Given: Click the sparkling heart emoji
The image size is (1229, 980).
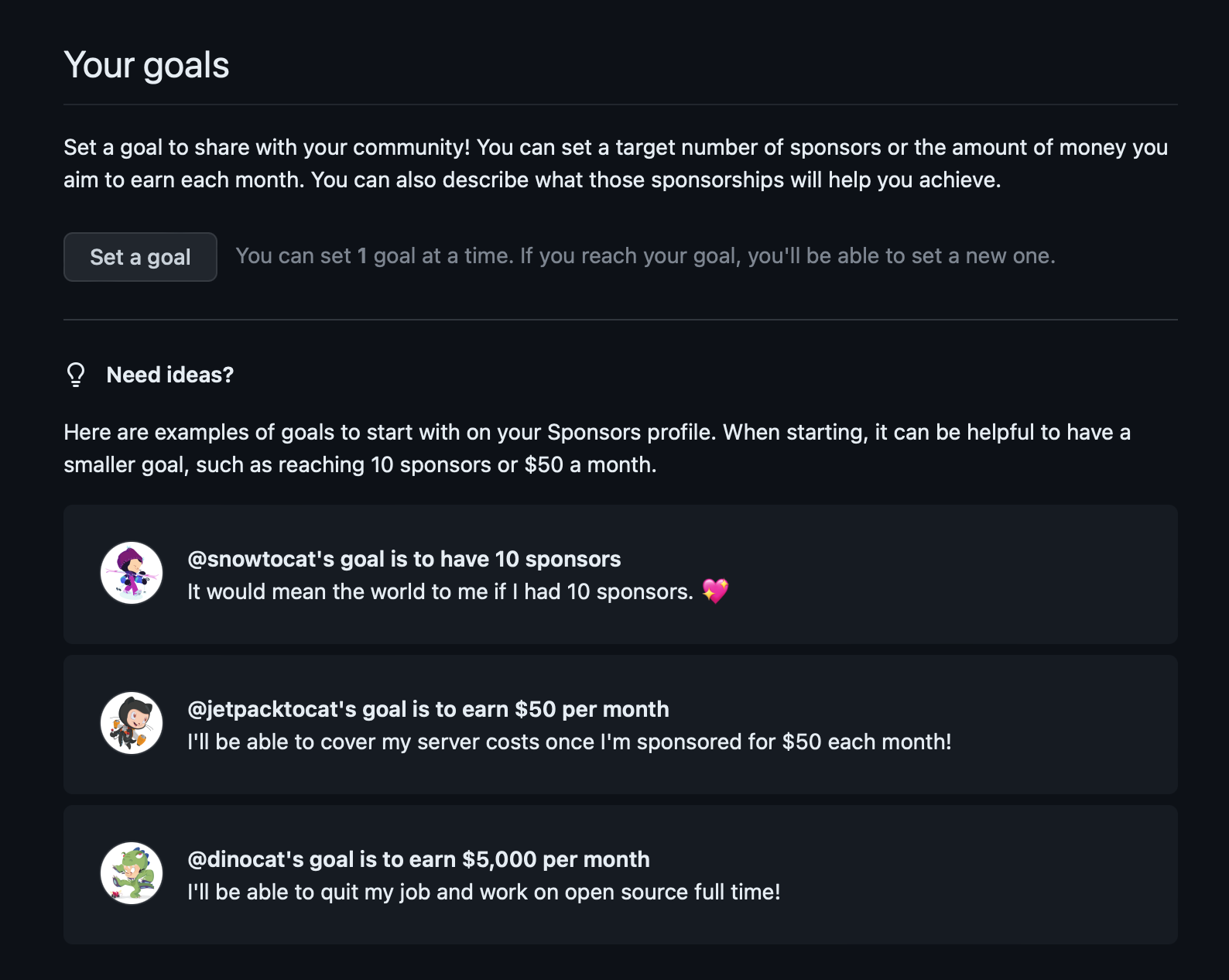Looking at the screenshot, I should pos(715,591).
